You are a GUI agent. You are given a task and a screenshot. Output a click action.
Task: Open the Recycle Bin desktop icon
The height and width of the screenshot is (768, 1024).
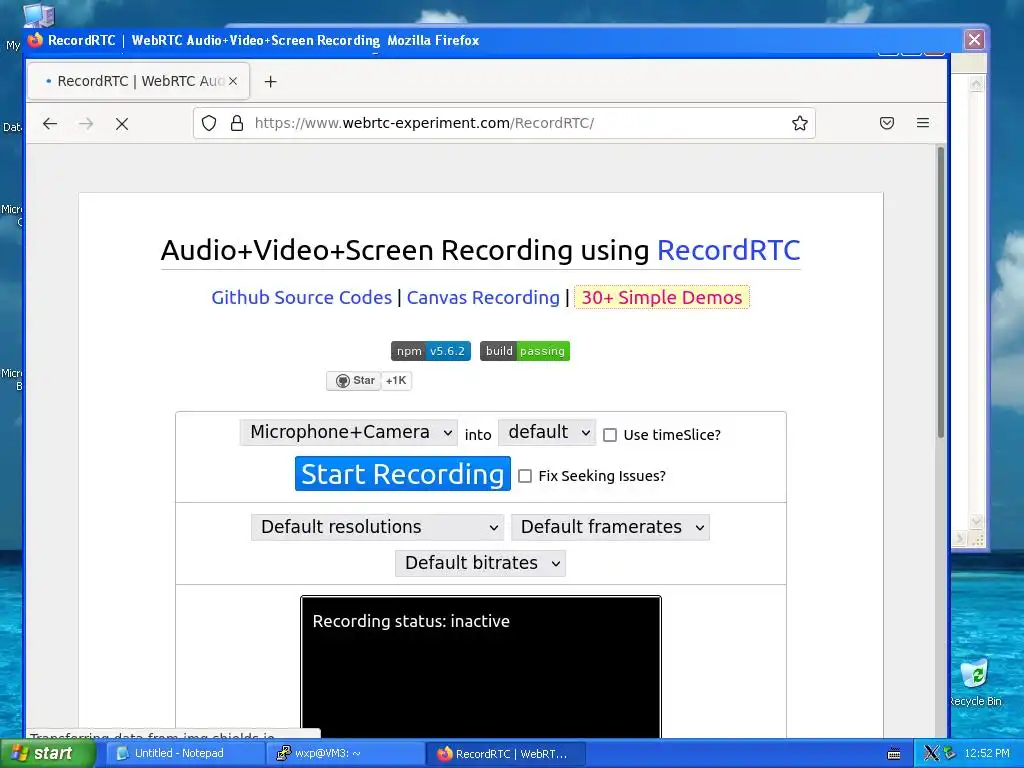(x=976, y=682)
